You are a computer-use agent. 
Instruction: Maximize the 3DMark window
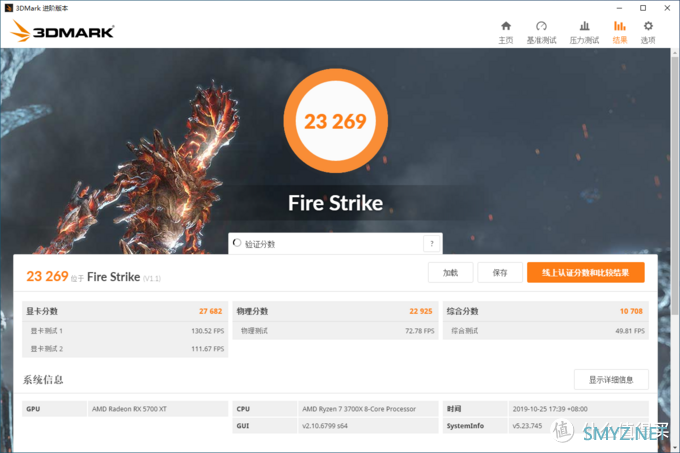click(632, 7)
